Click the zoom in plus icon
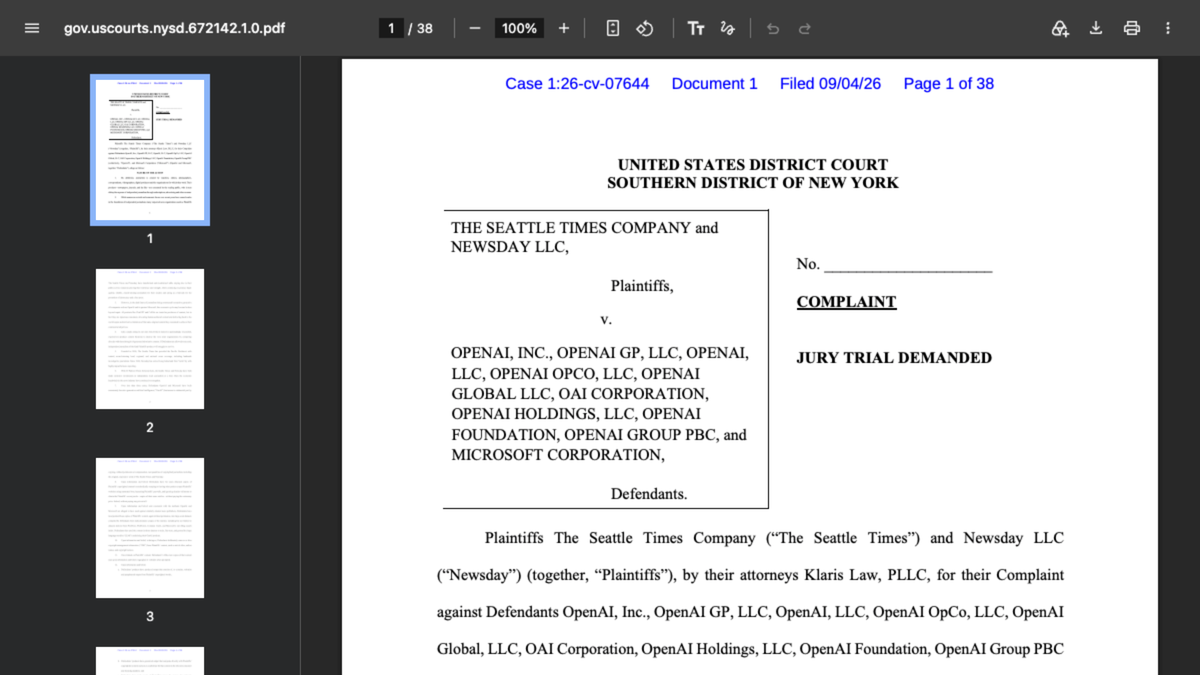Image resolution: width=1200 pixels, height=675 pixels. [x=564, y=28]
